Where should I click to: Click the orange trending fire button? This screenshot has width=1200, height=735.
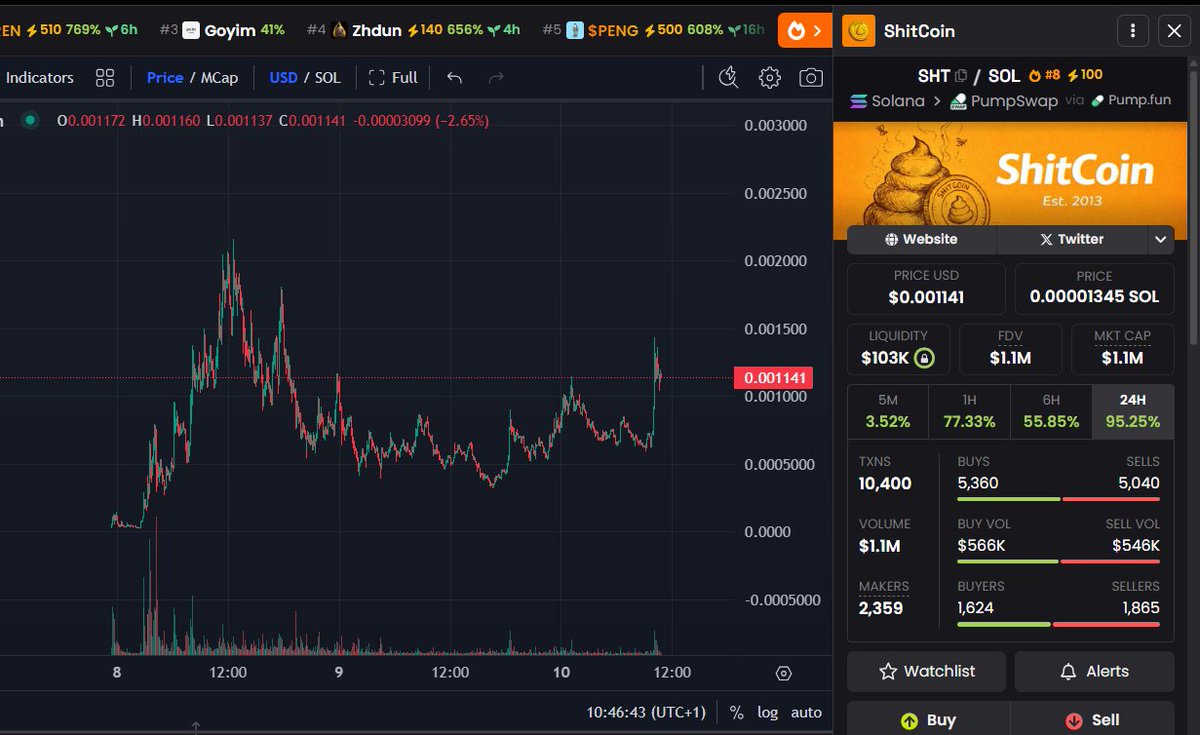tap(805, 30)
